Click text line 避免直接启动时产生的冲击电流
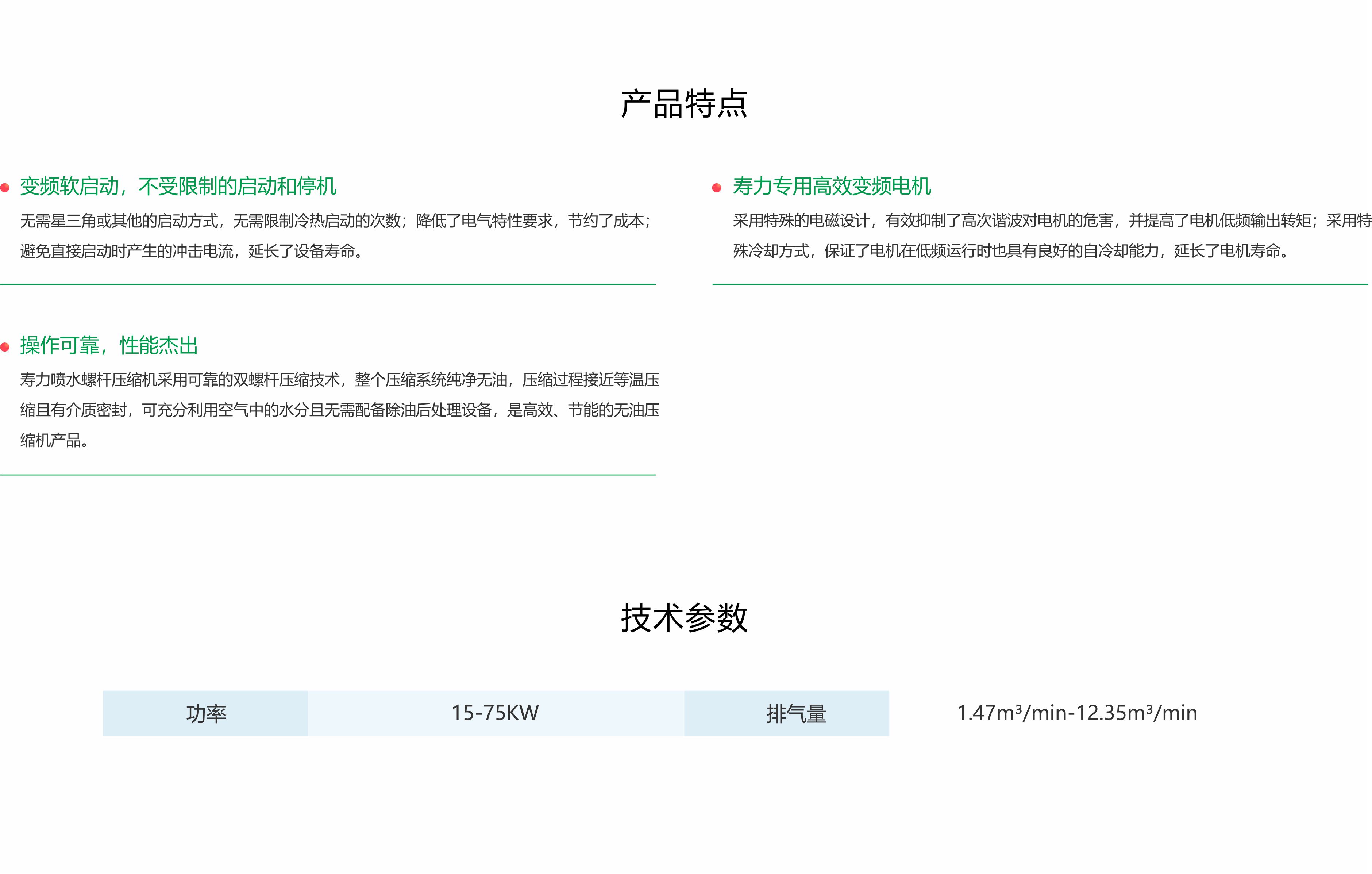 (192, 252)
